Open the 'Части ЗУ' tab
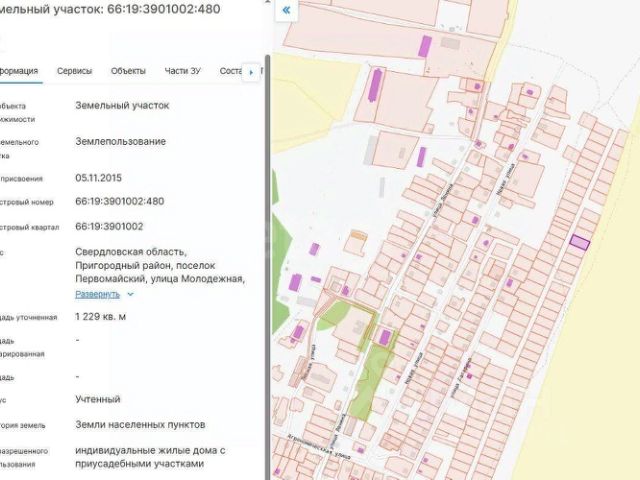The image size is (640, 480). [182, 71]
